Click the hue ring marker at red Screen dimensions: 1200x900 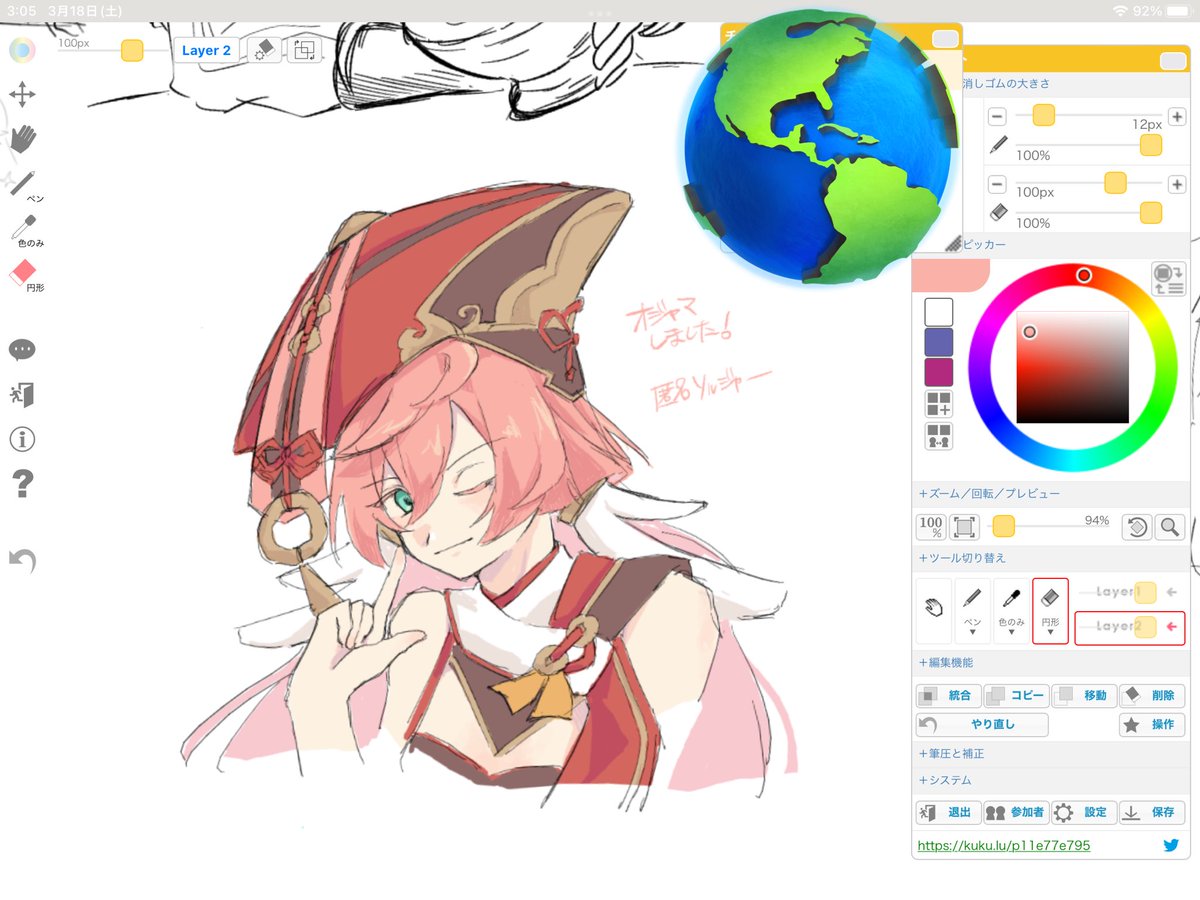1083,274
